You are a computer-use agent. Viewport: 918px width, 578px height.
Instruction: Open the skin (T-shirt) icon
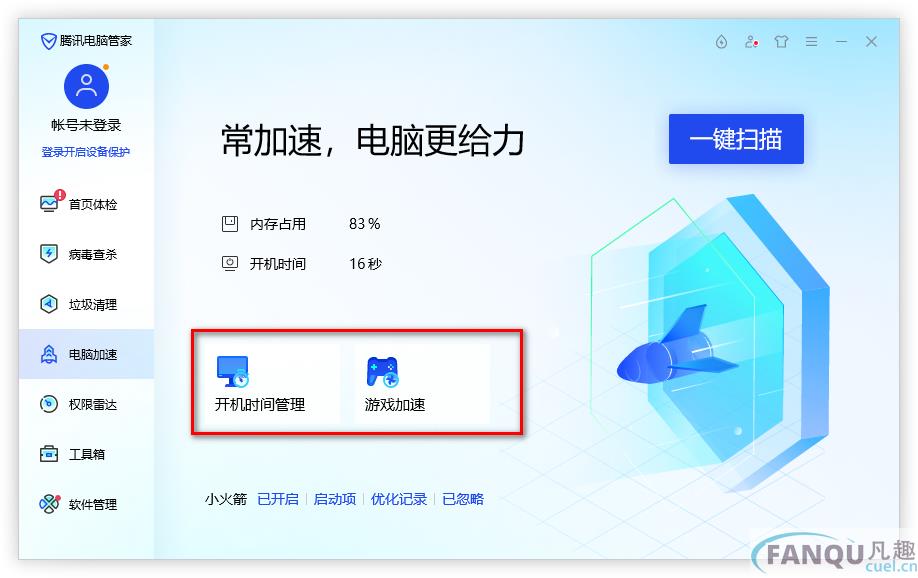pyautogui.click(x=781, y=42)
